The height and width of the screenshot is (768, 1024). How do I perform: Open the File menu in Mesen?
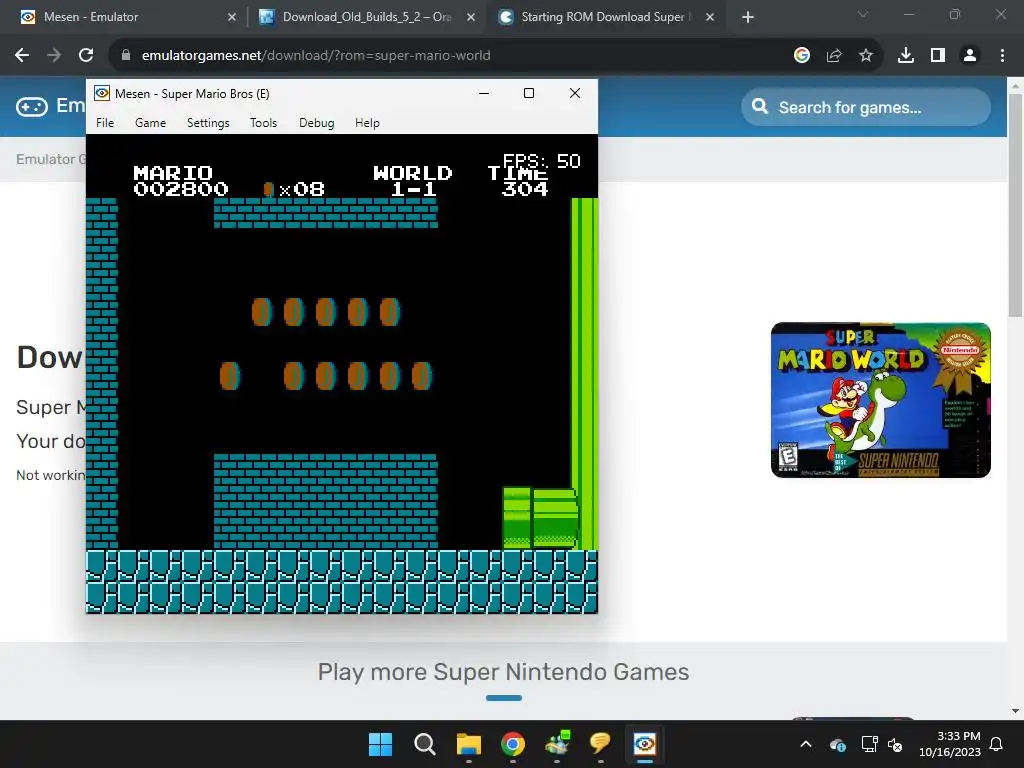coord(104,123)
